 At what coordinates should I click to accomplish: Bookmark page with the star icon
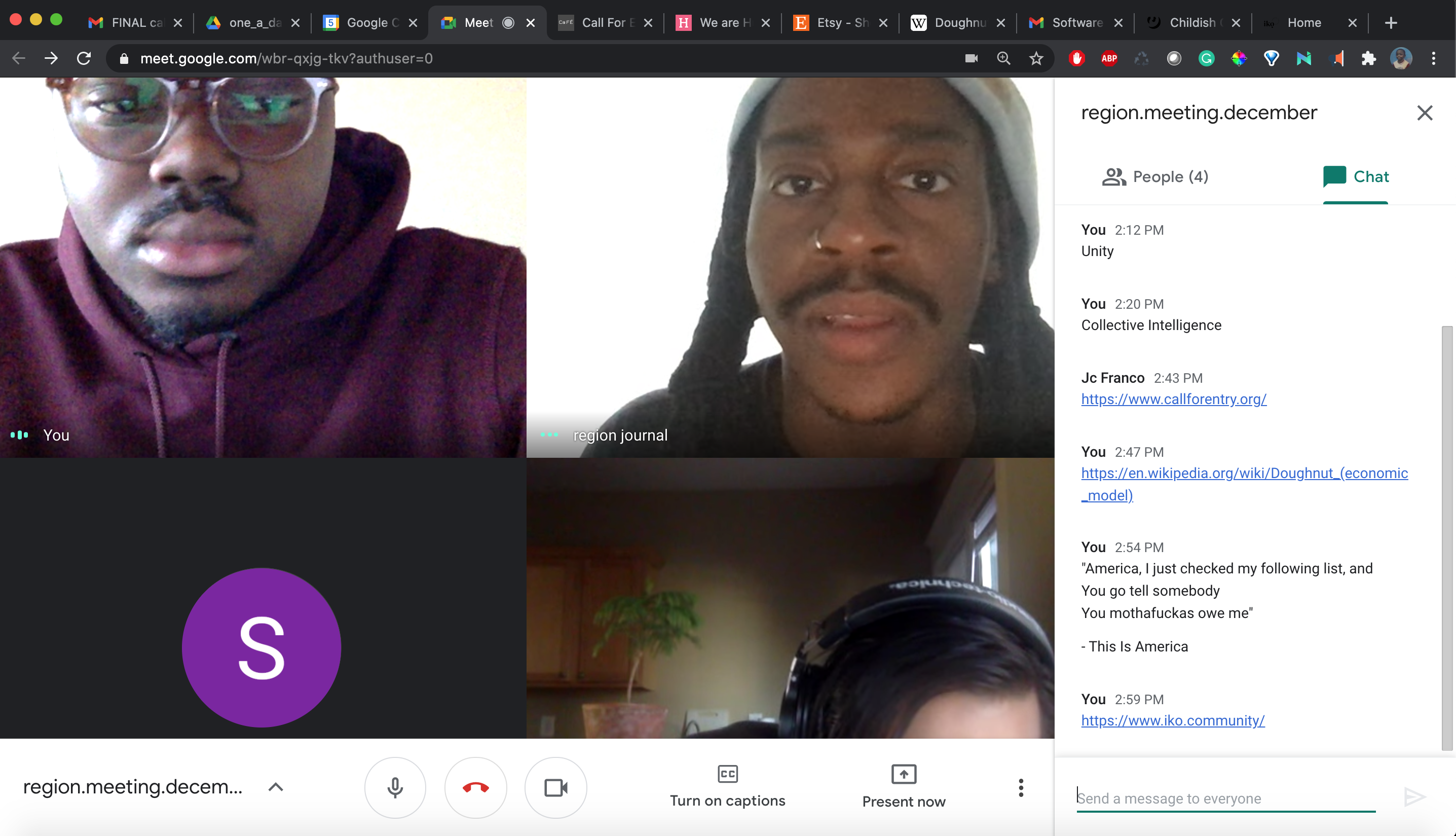1036,58
